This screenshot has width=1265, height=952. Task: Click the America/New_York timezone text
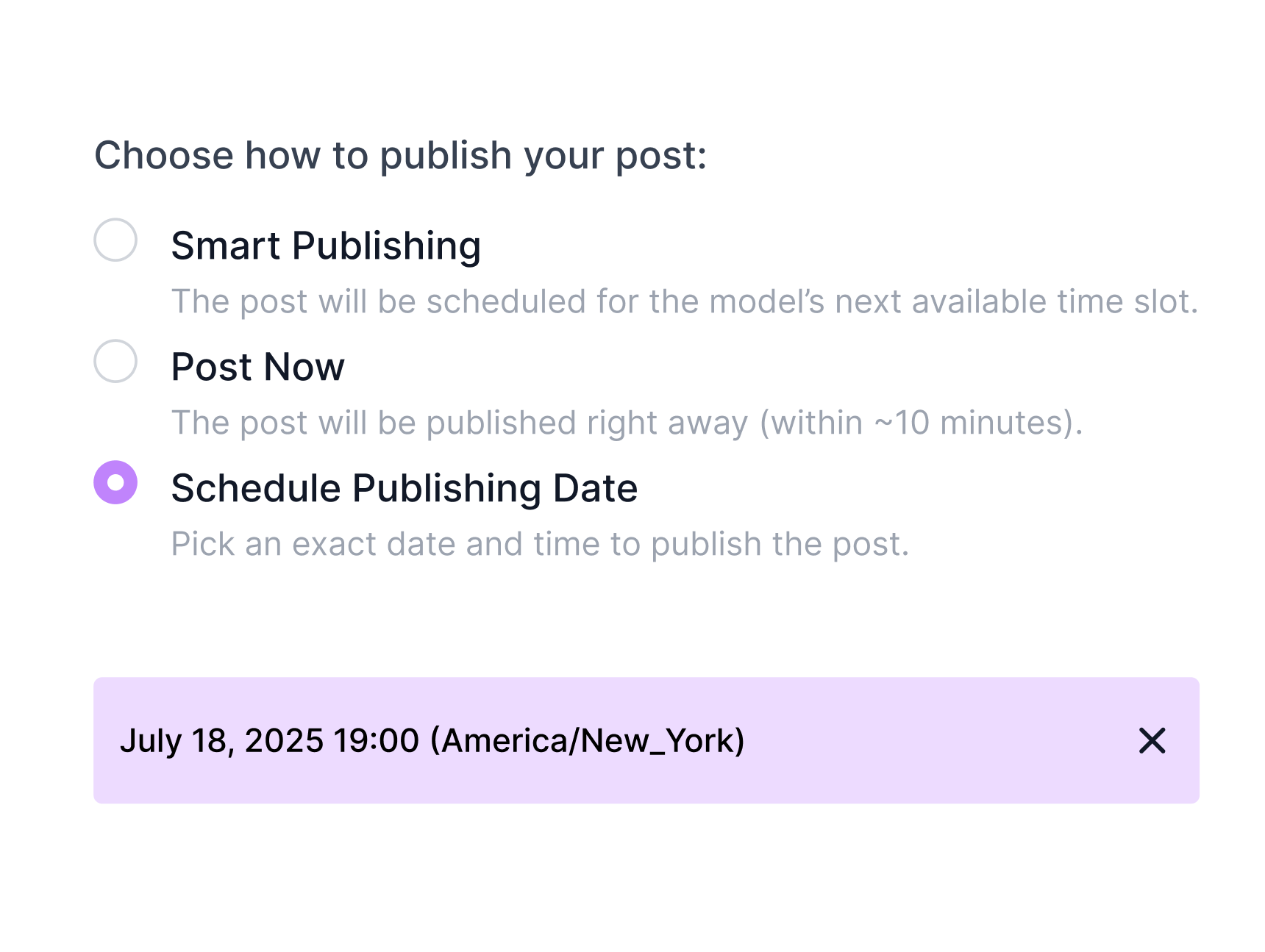point(587,740)
